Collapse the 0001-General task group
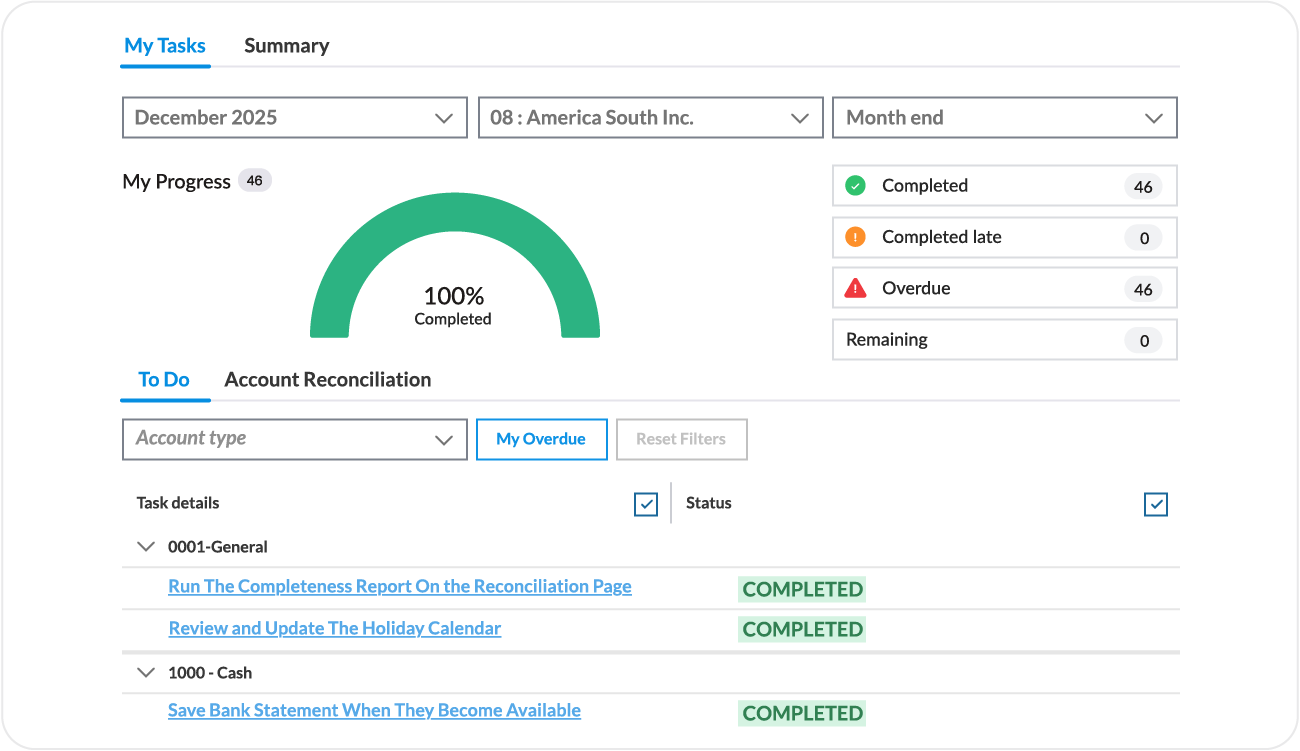1300x751 pixels. (x=146, y=547)
